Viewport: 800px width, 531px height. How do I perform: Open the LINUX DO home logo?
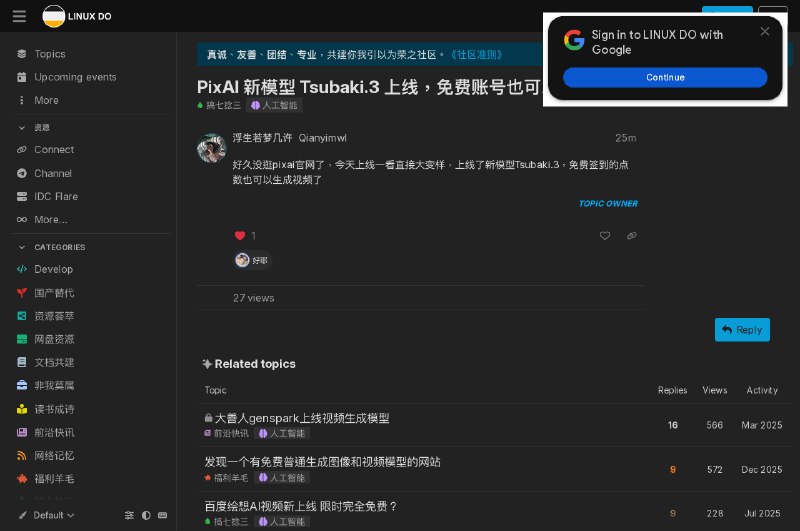pyautogui.click(x=77, y=16)
